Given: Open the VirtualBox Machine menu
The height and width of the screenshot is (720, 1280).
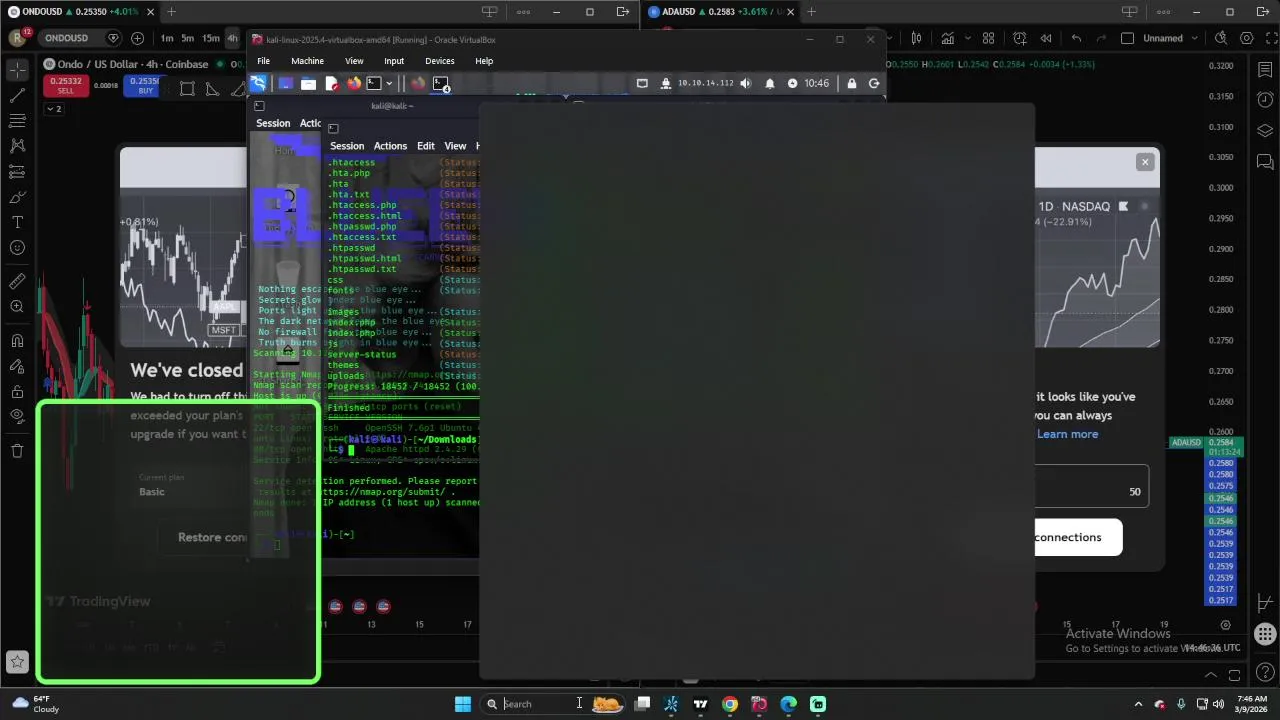Looking at the screenshot, I should tap(307, 61).
